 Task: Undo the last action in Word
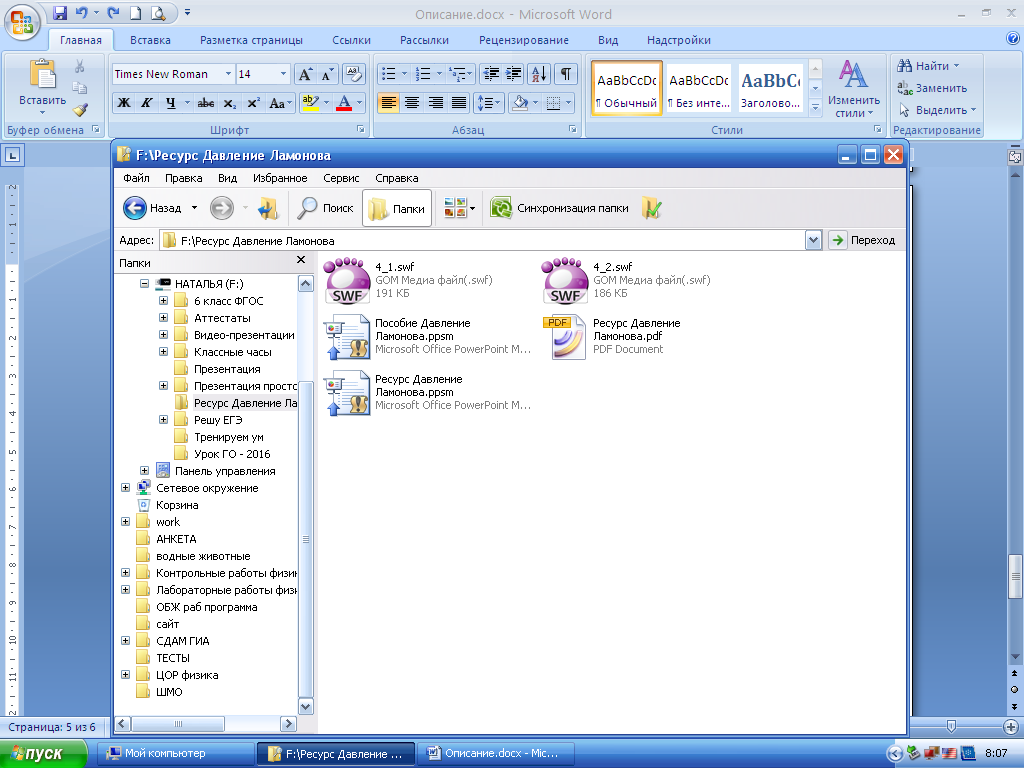click(81, 13)
